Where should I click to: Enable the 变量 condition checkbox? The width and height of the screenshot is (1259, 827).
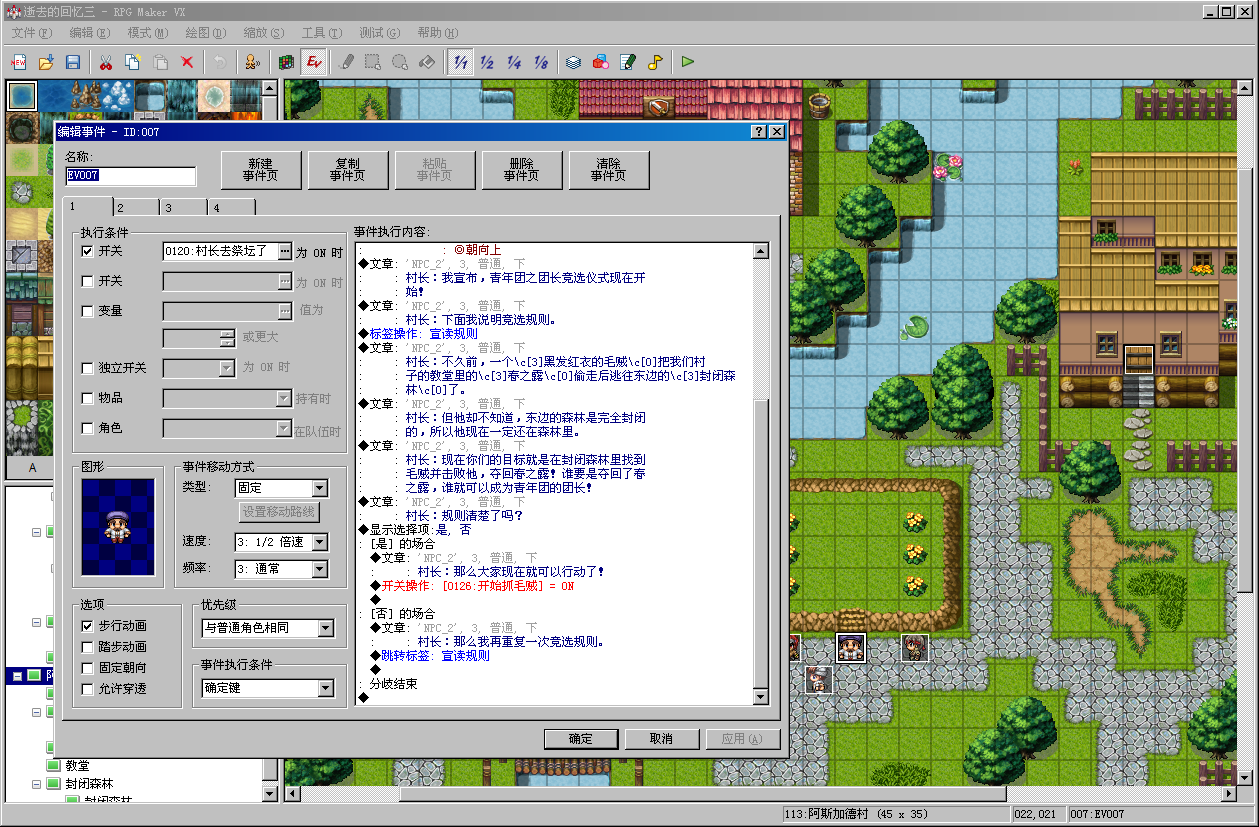coord(88,311)
